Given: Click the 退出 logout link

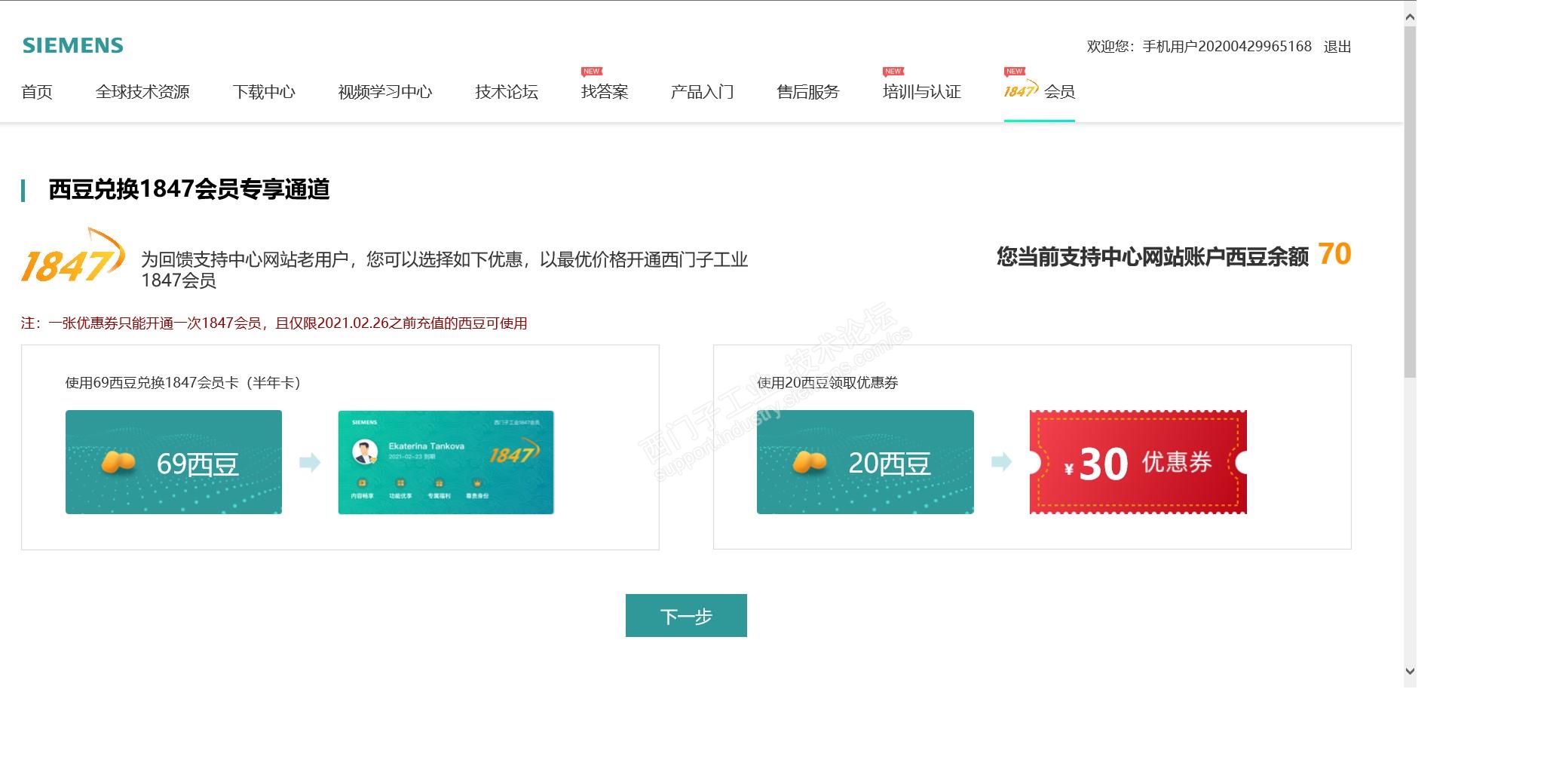Looking at the screenshot, I should pos(1337,47).
